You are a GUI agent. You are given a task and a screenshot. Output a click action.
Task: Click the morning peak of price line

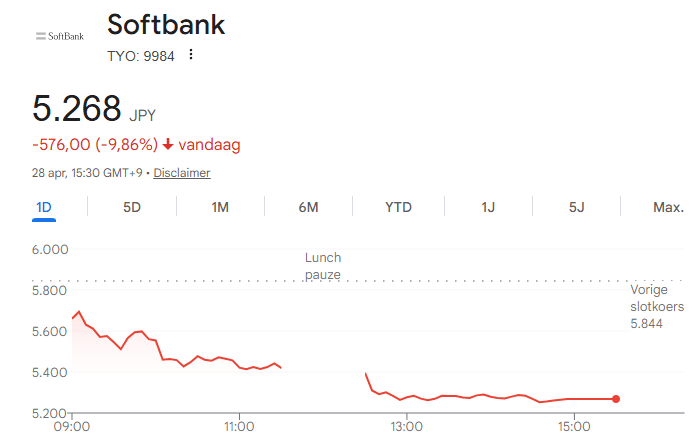[x=79, y=311]
